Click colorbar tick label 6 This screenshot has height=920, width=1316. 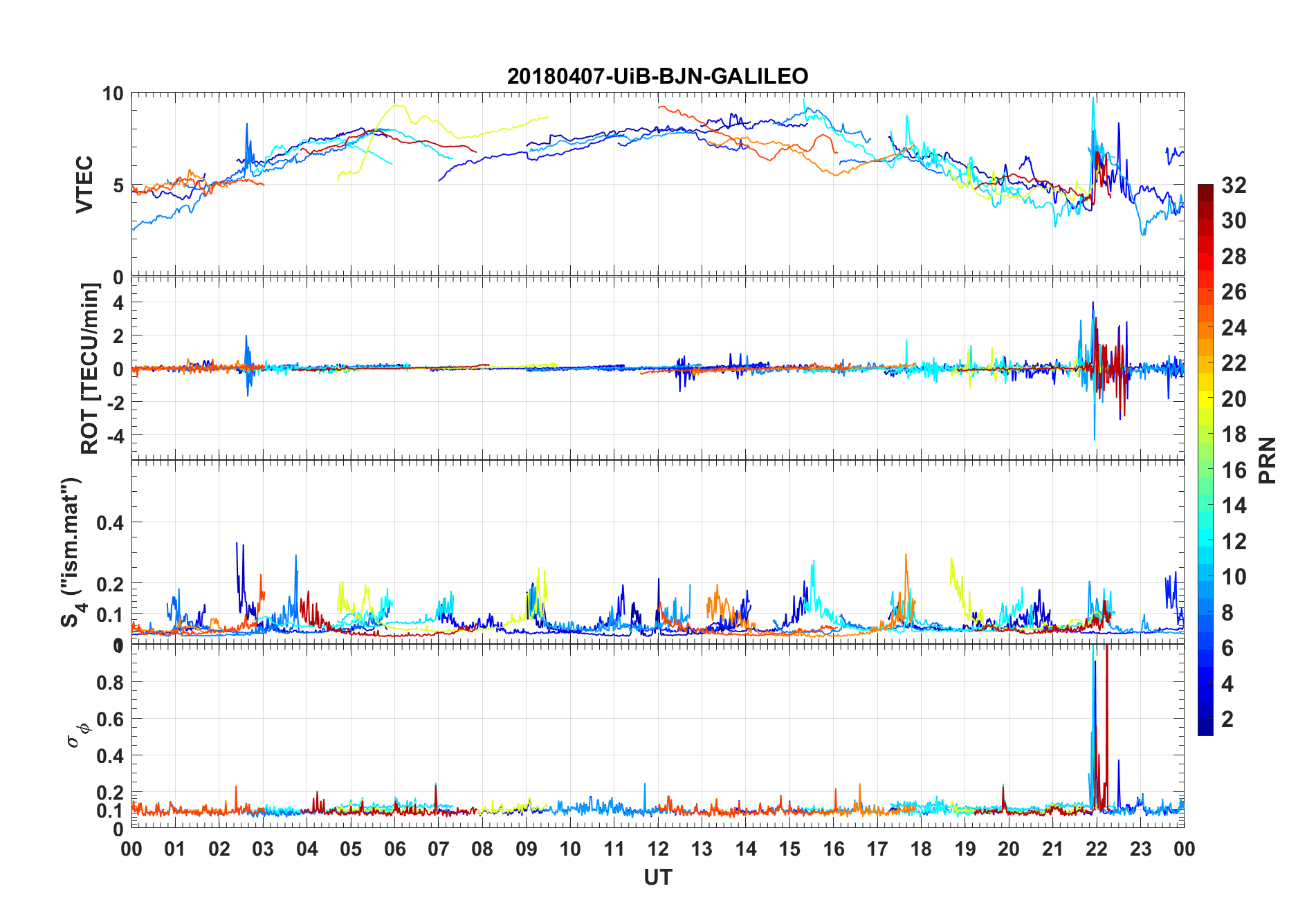pyautogui.click(x=1227, y=648)
